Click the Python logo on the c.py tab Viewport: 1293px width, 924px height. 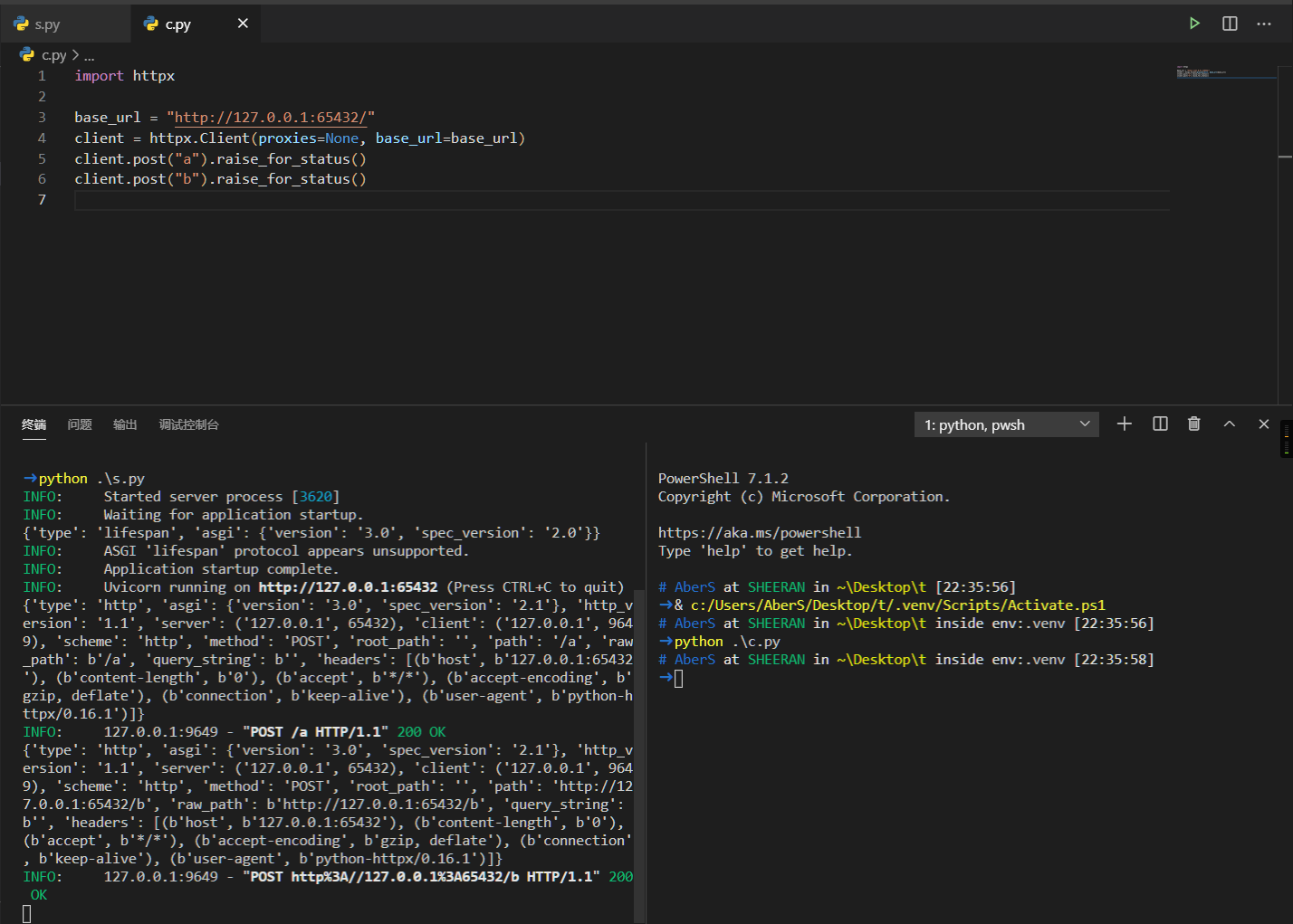coord(148,24)
